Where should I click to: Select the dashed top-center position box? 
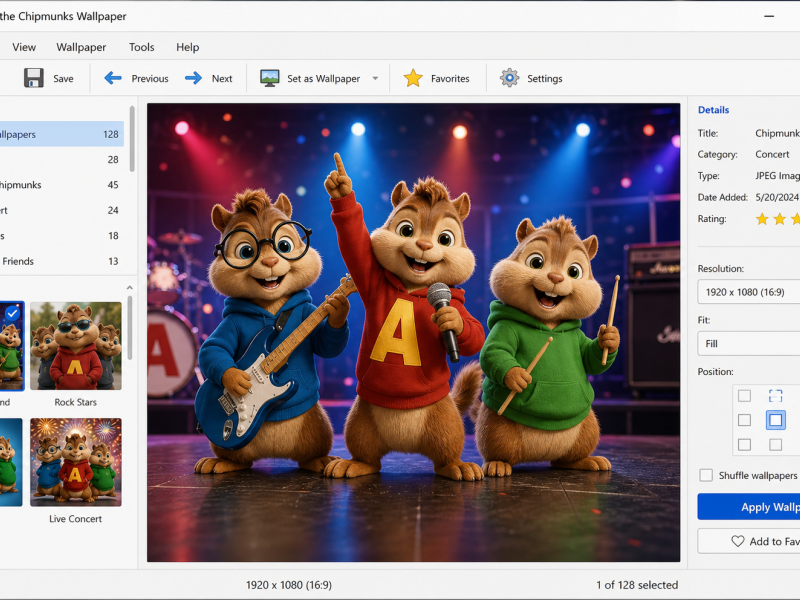click(x=776, y=395)
